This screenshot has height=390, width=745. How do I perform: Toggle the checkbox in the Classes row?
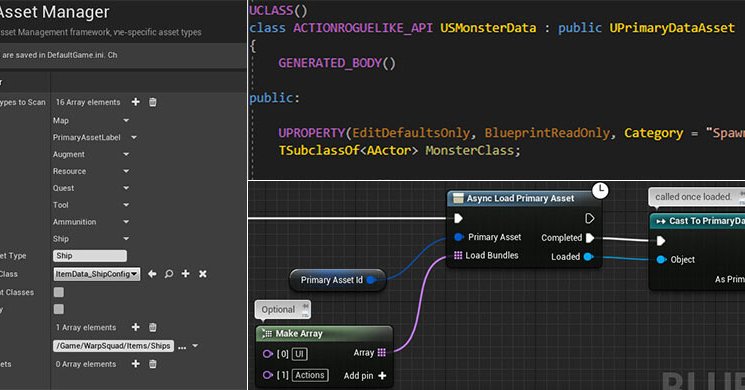[58, 292]
